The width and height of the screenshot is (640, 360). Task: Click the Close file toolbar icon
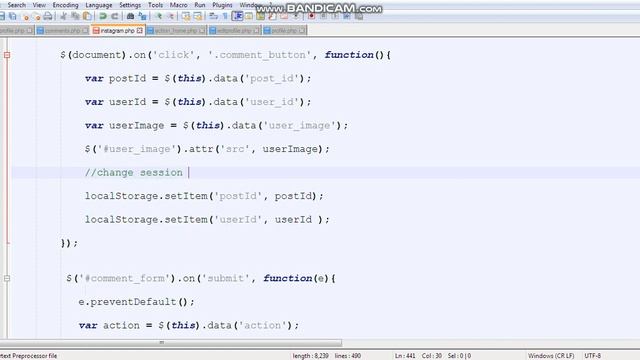pyautogui.click(x=26, y=17)
